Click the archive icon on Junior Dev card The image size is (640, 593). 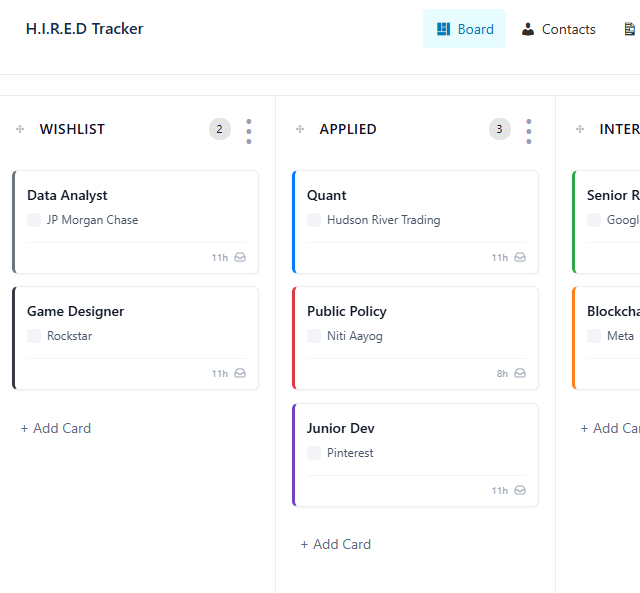point(520,491)
